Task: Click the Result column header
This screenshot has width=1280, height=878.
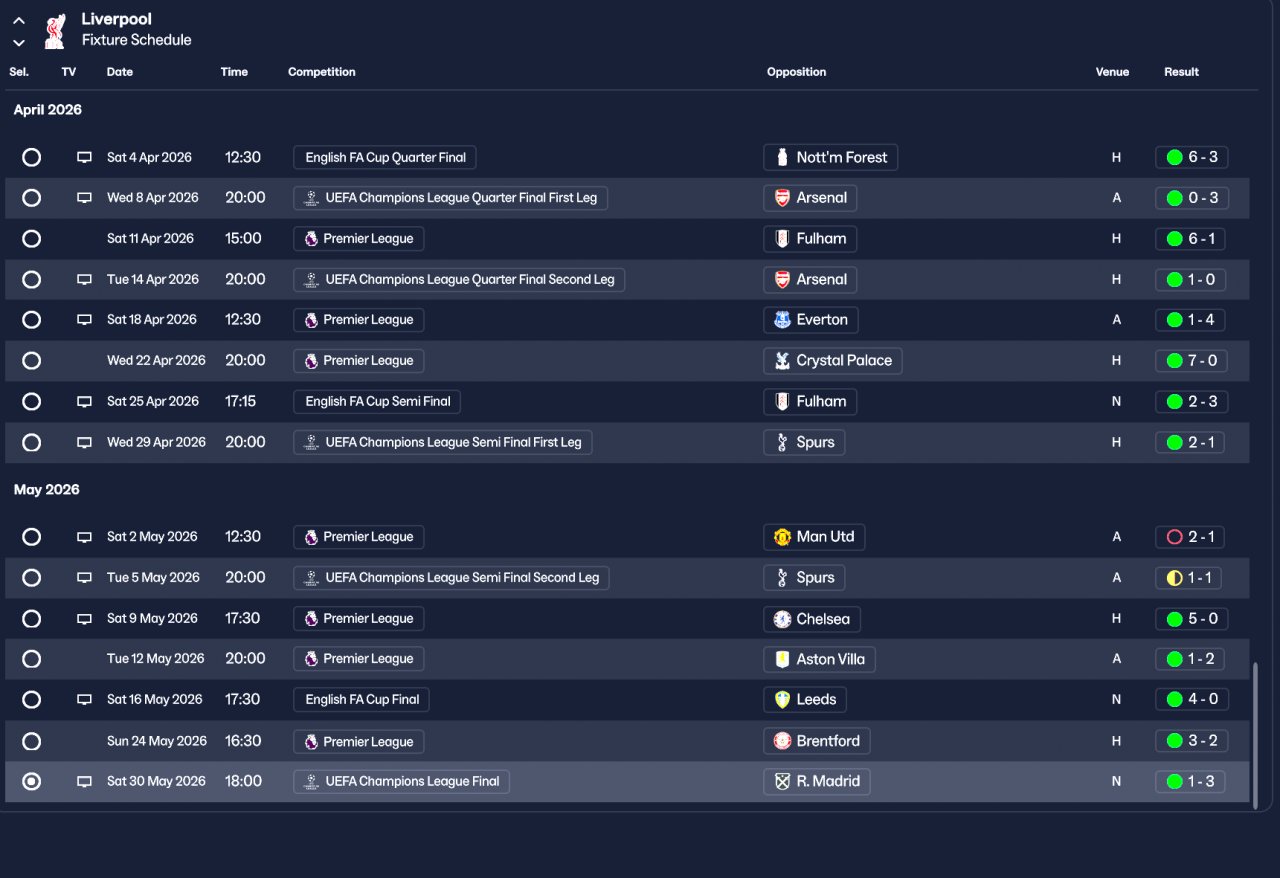Action: click(1182, 72)
